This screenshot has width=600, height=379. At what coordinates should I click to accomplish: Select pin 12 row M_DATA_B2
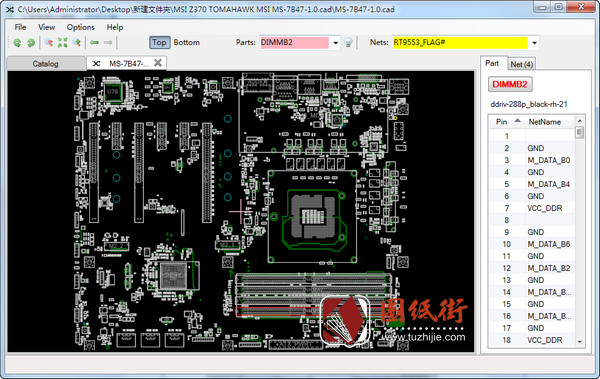pos(532,268)
